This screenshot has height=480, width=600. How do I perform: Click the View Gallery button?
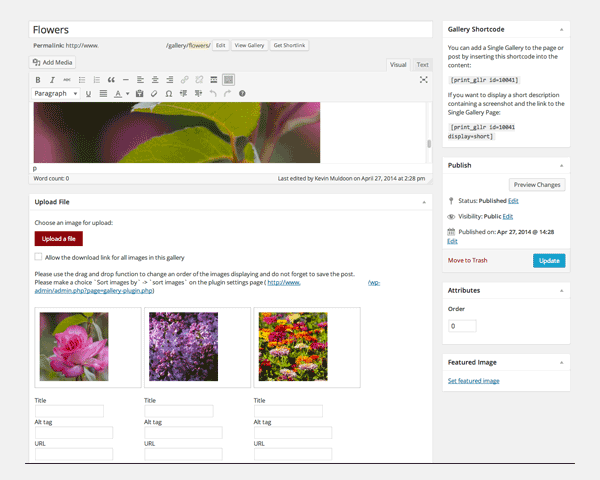[249, 45]
